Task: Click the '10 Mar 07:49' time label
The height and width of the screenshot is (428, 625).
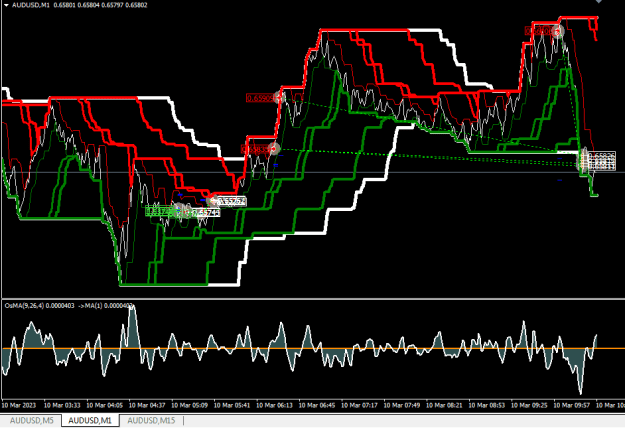Action: 402,405
